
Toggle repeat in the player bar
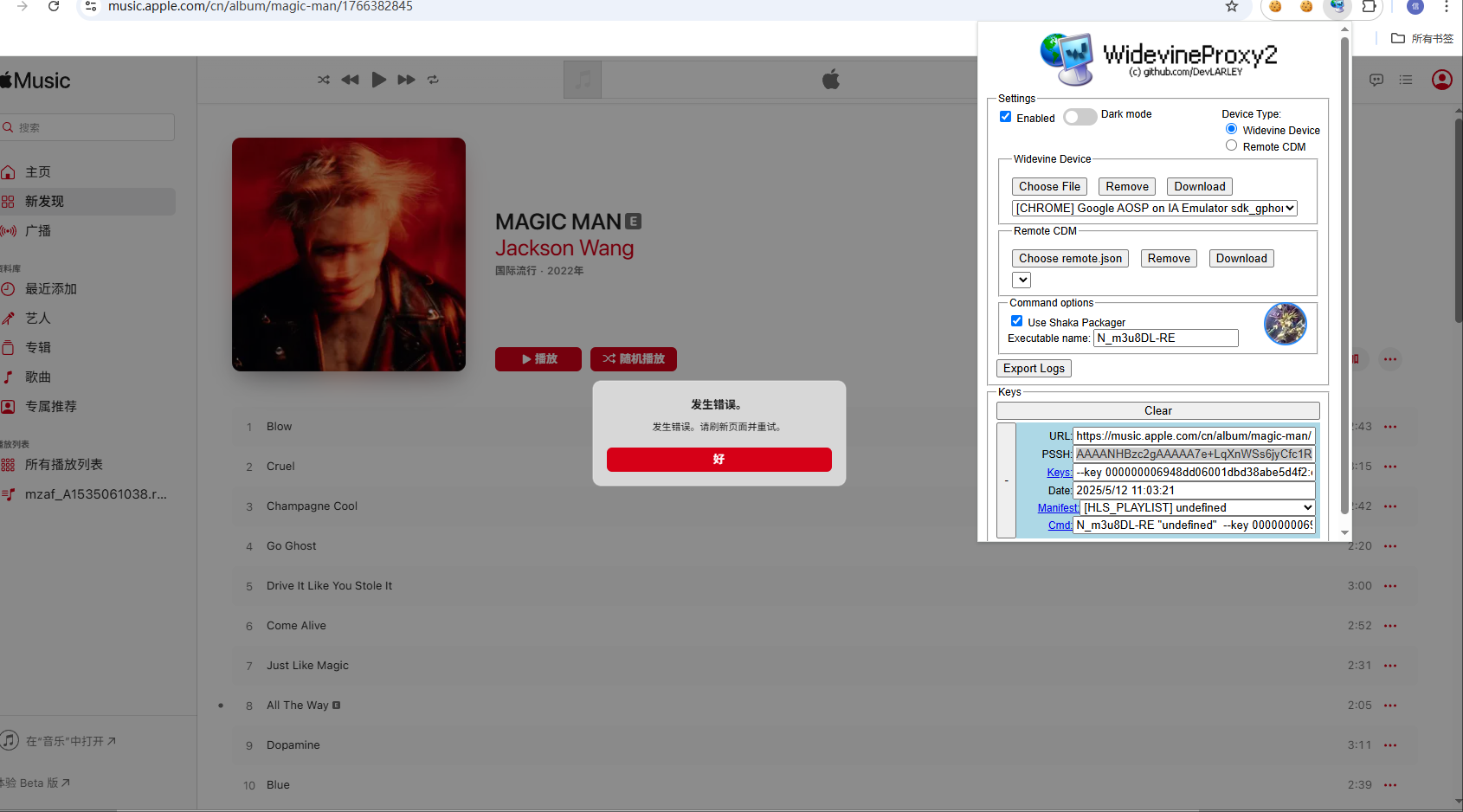point(433,80)
